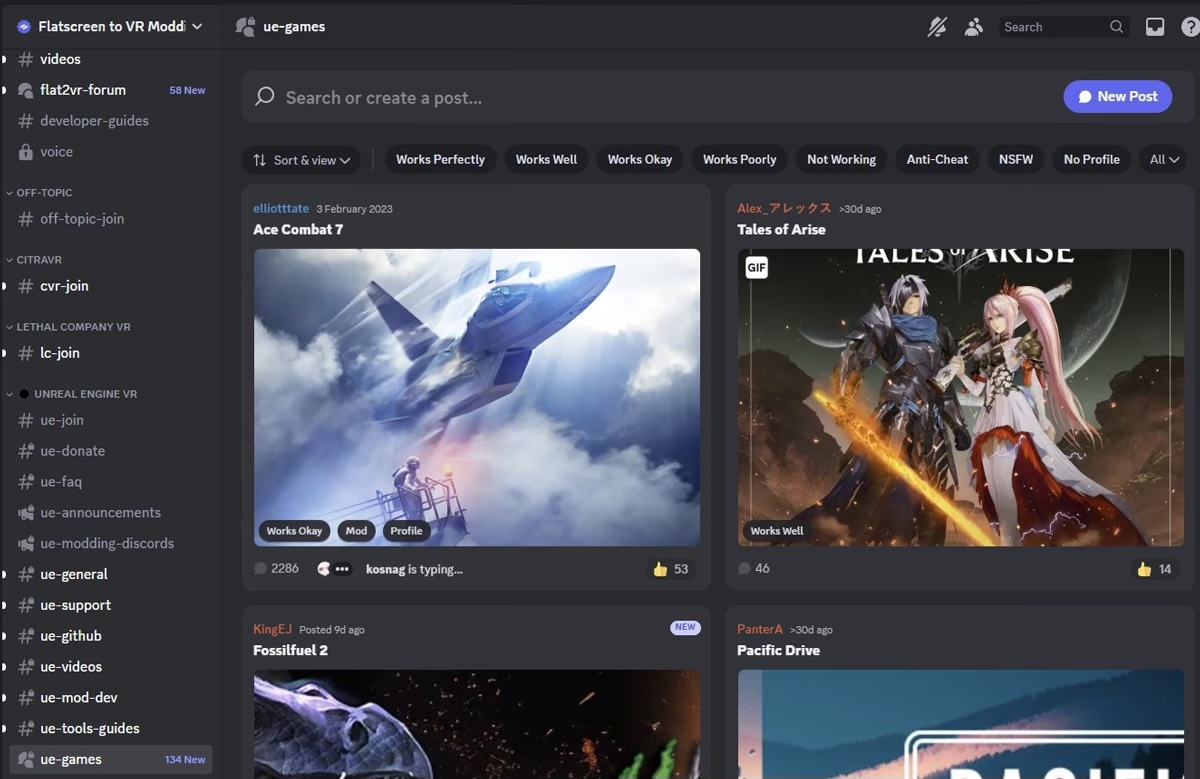Click the 58 New badge on flat2vr-forum
This screenshot has width=1200, height=779.
point(187,90)
